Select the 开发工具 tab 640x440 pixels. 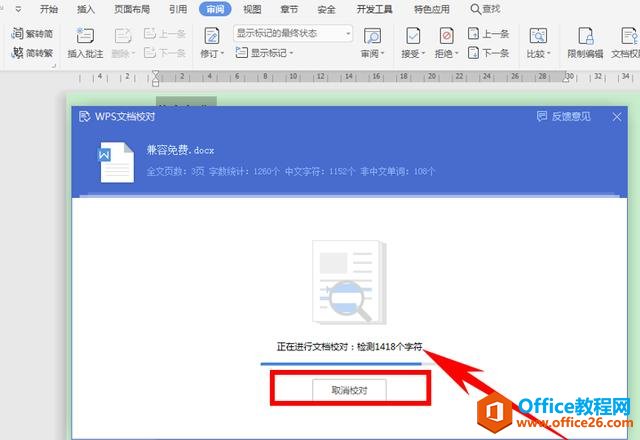[374, 9]
